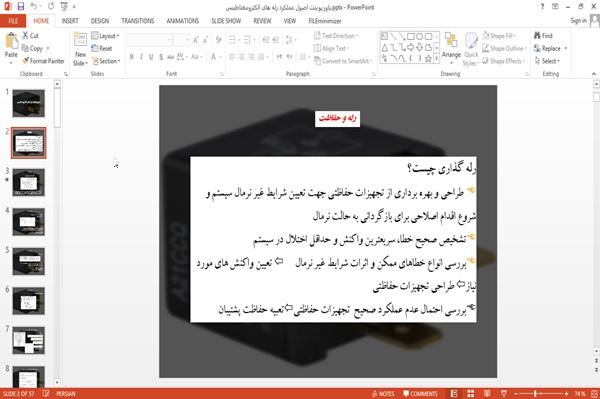The height and width of the screenshot is (399, 600).
Task: Open Shape Effects dropdown
Action: click(x=503, y=61)
